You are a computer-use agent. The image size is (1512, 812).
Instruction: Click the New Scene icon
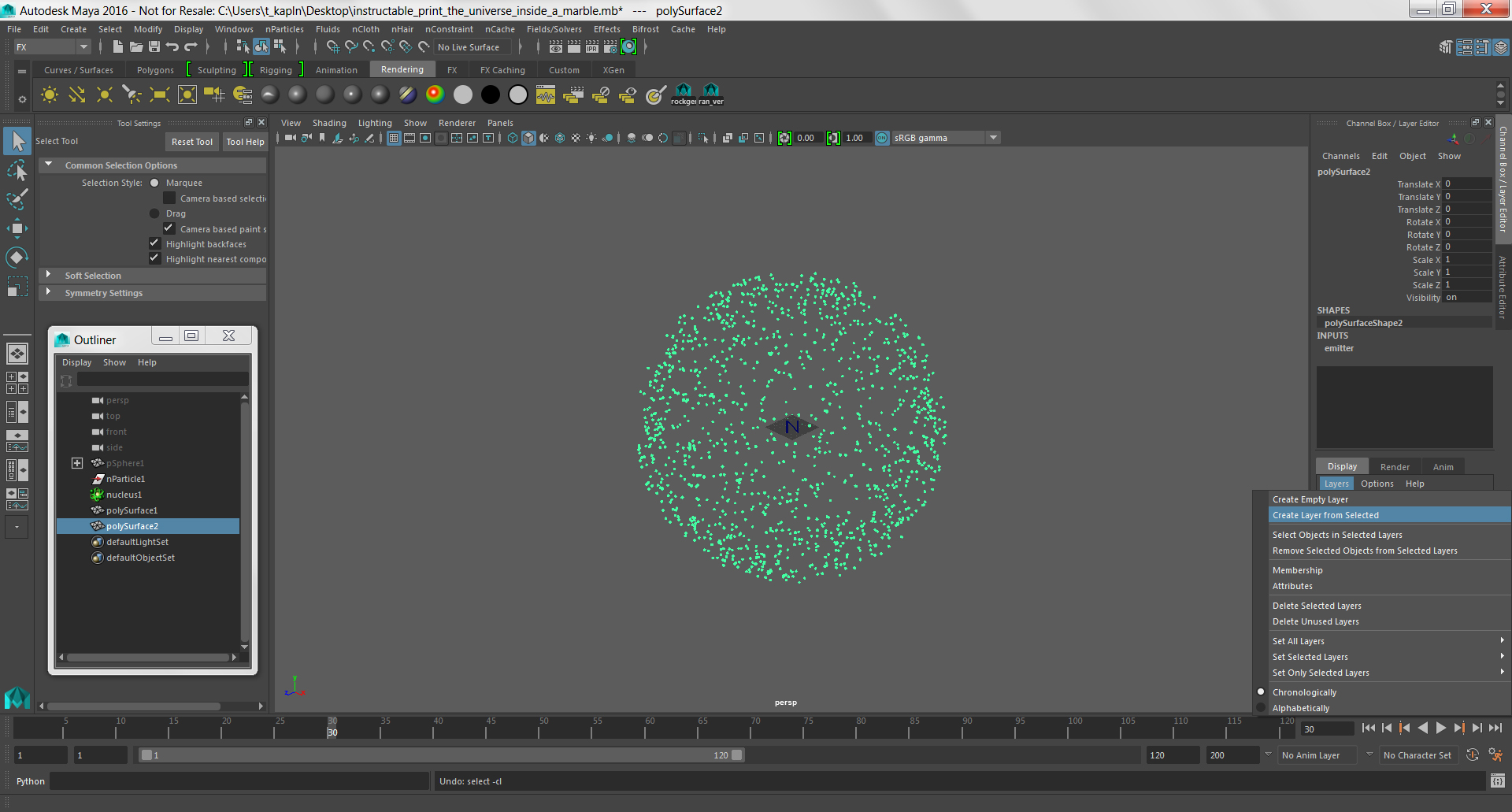pos(117,47)
